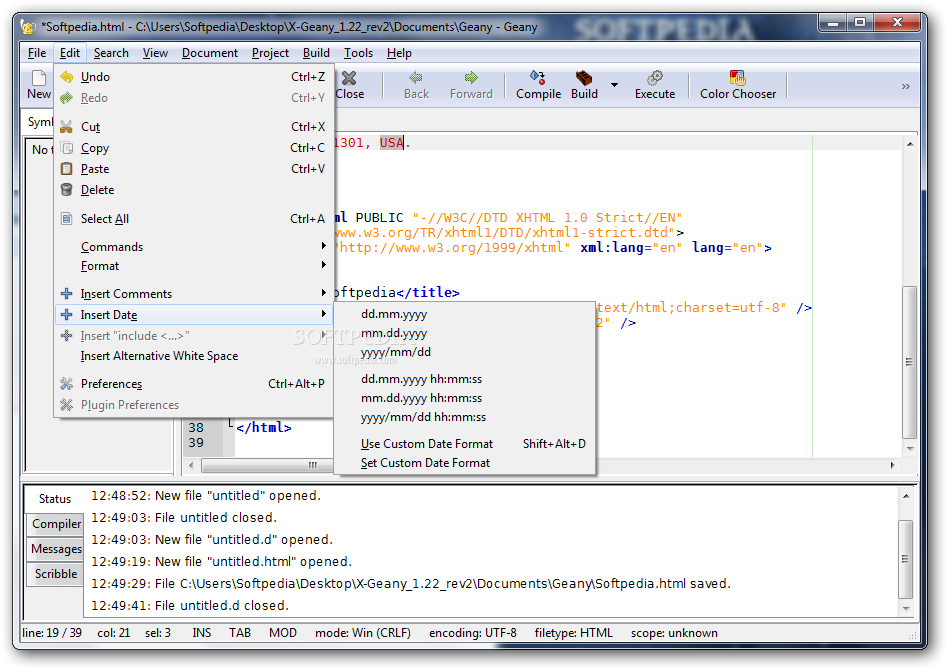Select Insert Alternative White Space
948x670 pixels.
(x=195, y=356)
